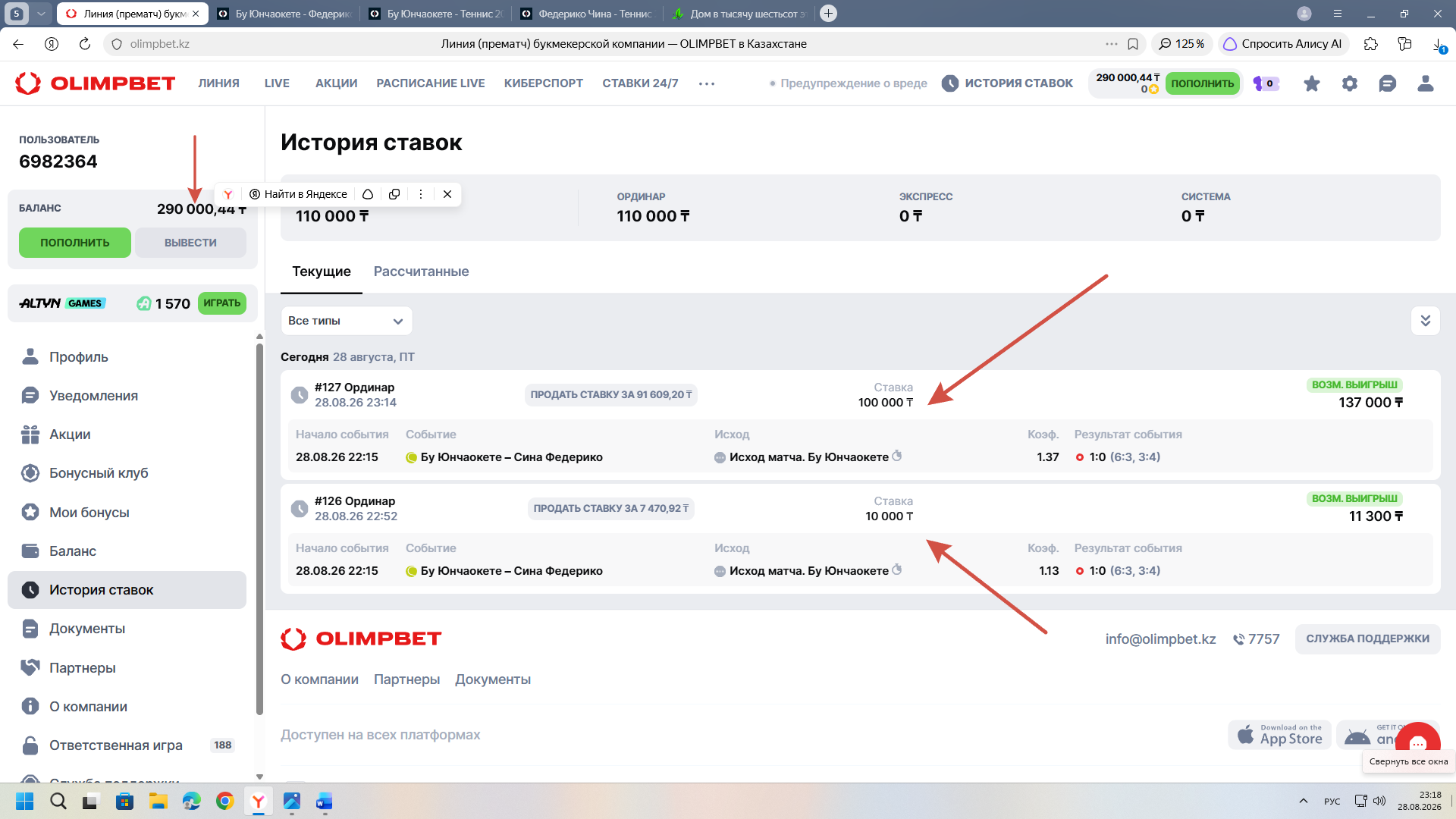Open КИБЕРСПОРТ in the top navigation
The height and width of the screenshot is (819, 1456).
(x=544, y=83)
